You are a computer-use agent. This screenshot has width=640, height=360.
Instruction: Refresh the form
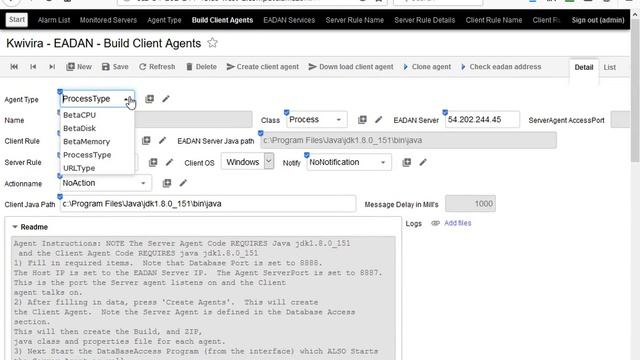pos(157,67)
